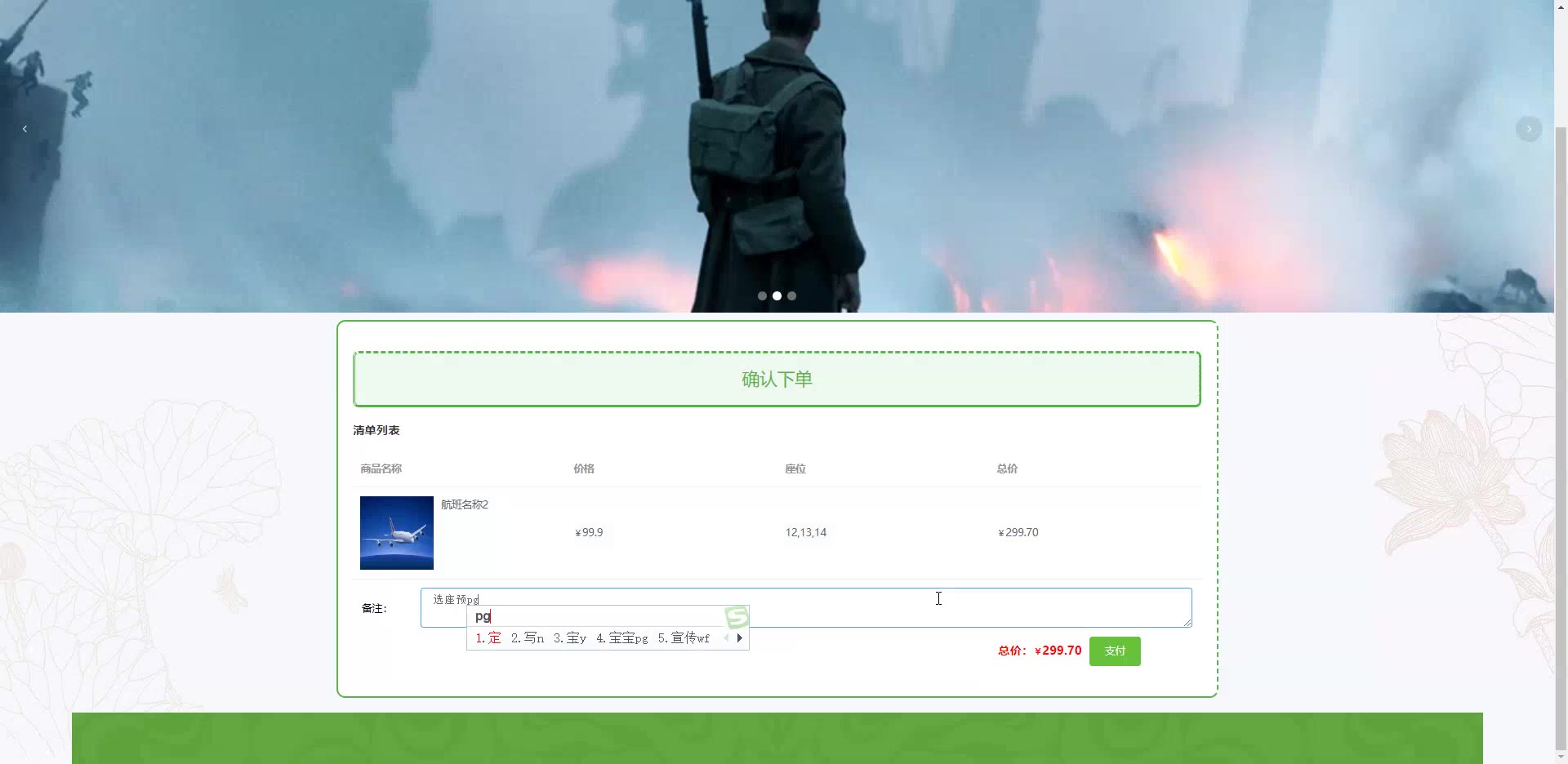Click scrollbar down arrow at bottom

tap(1561, 757)
